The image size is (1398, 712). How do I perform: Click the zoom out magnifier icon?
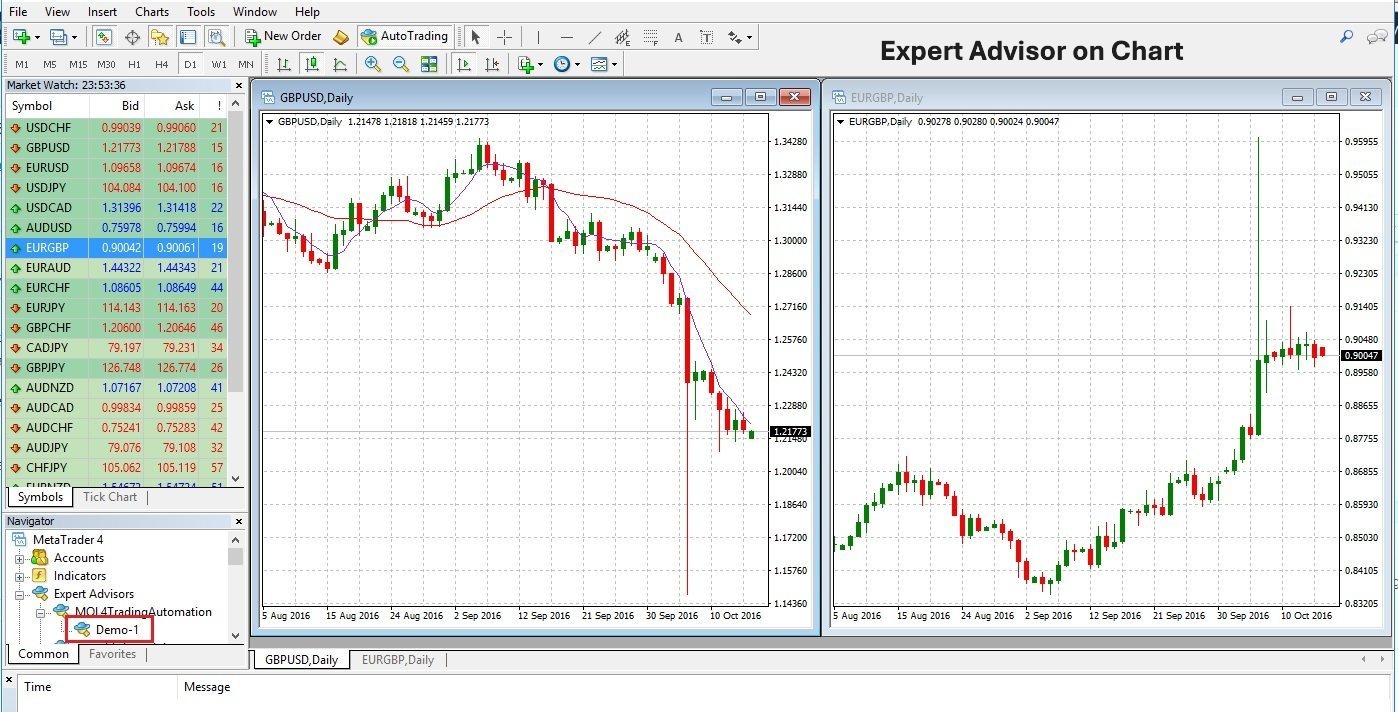(401, 64)
